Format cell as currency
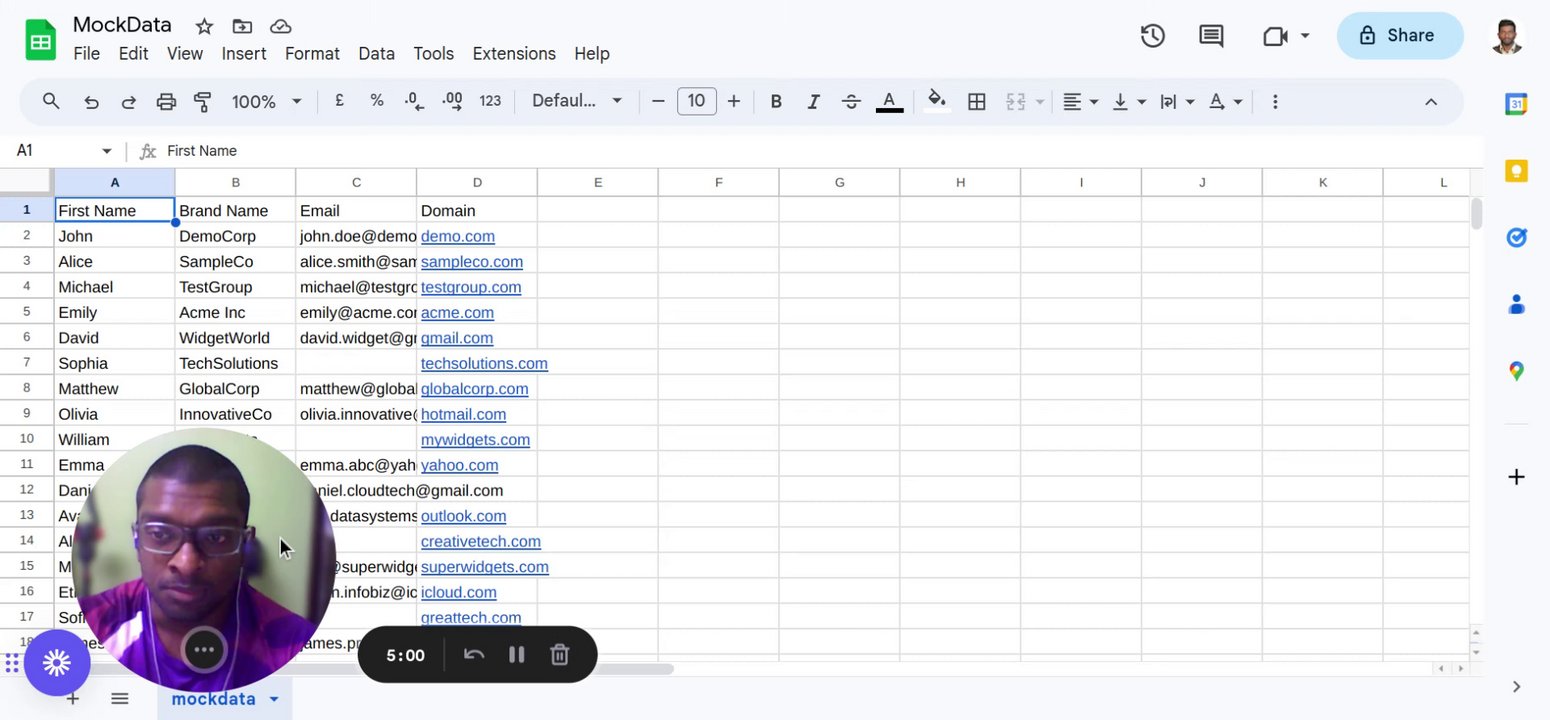 tap(340, 101)
